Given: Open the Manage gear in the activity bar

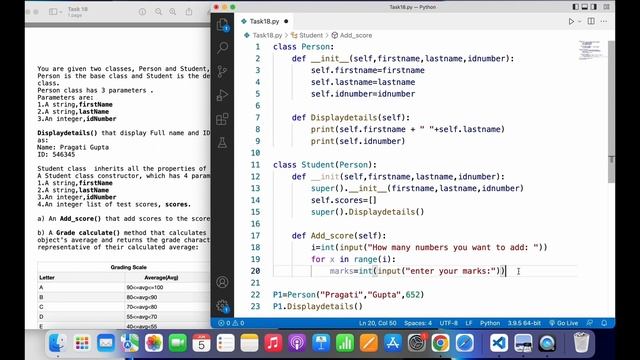Looking at the screenshot, I should pyautogui.click(x=222, y=306).
